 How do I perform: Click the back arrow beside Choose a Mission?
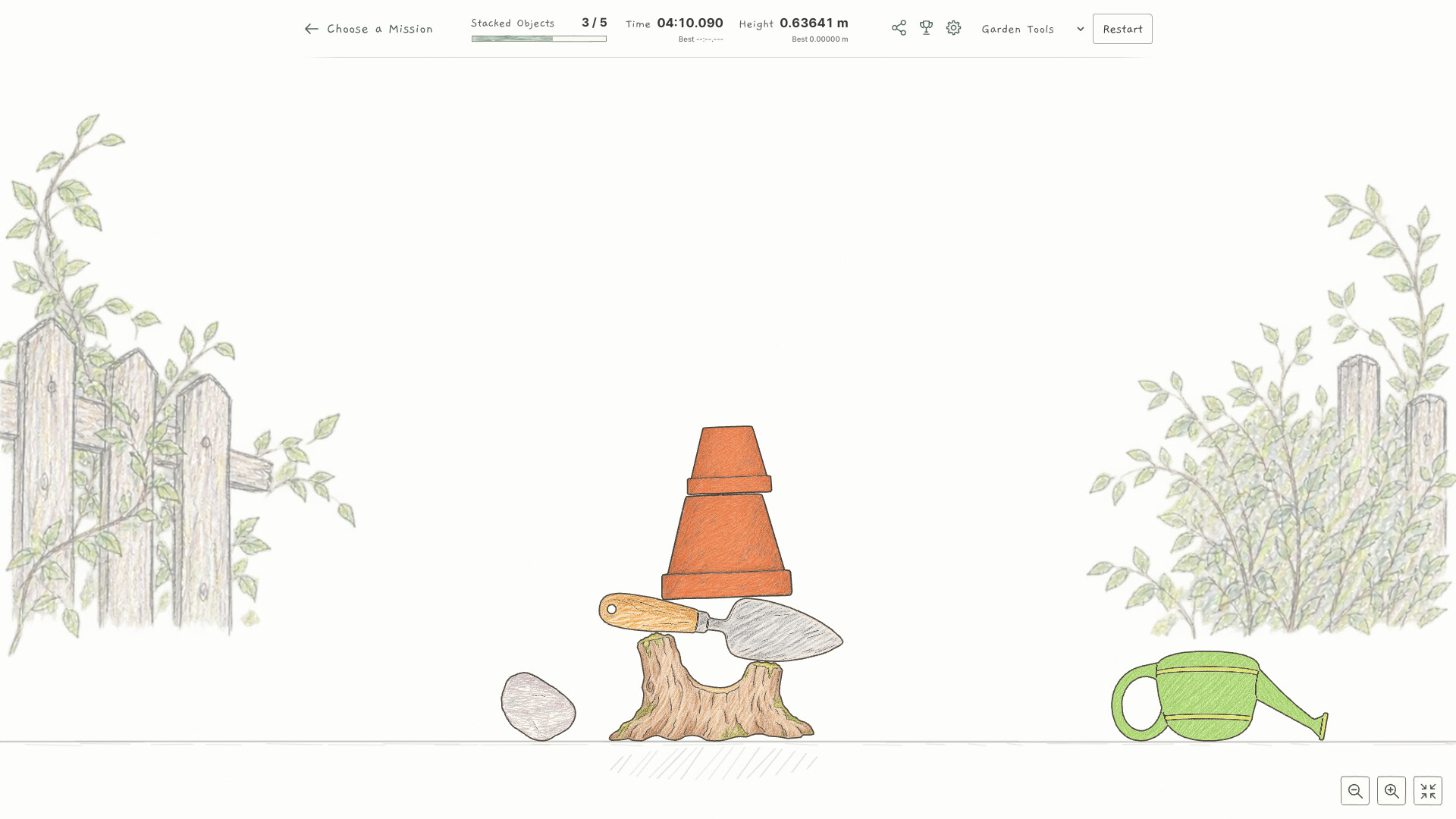pos(311,29)
